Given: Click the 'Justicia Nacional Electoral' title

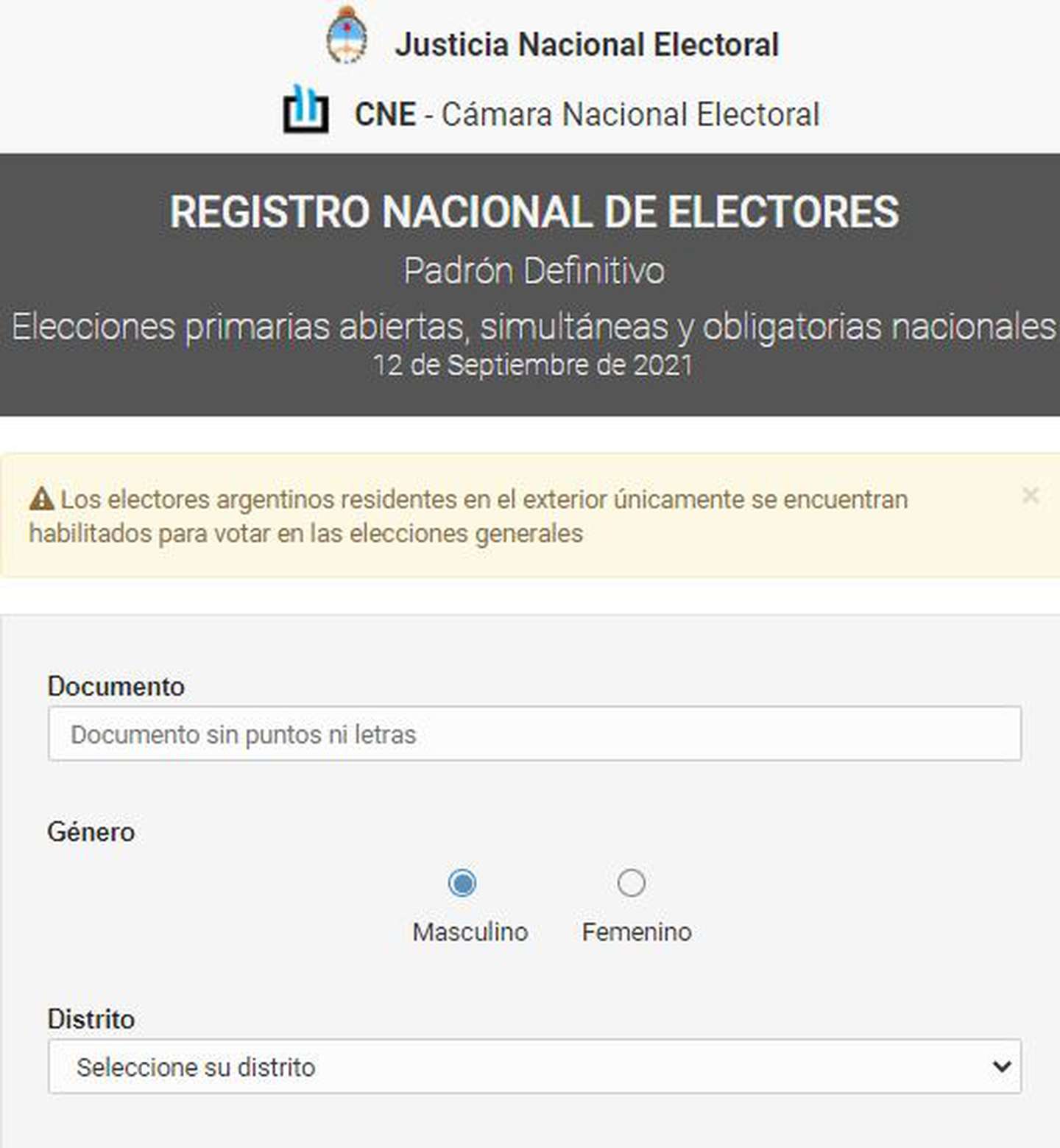Looking at the screenshot, I should coord(587,44).
